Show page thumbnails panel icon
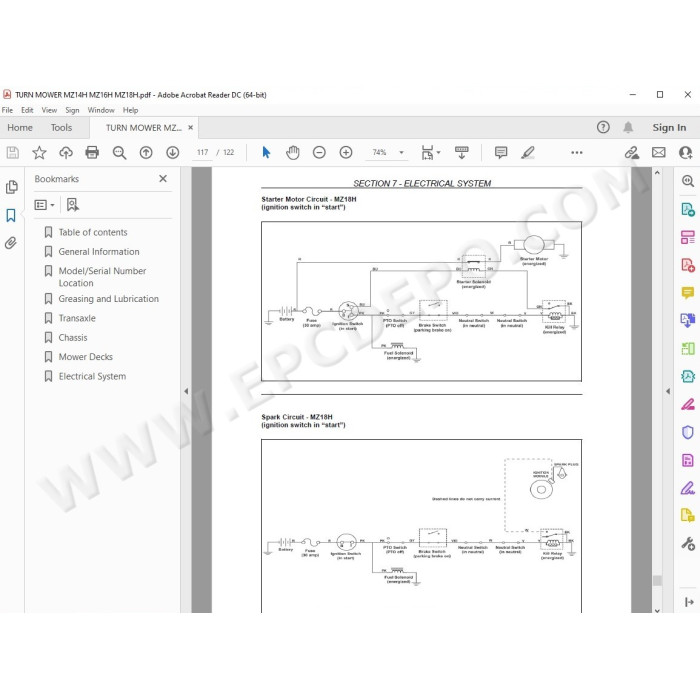Image resolution: width=700 pixels, height=700 pixels. point(12,187)
